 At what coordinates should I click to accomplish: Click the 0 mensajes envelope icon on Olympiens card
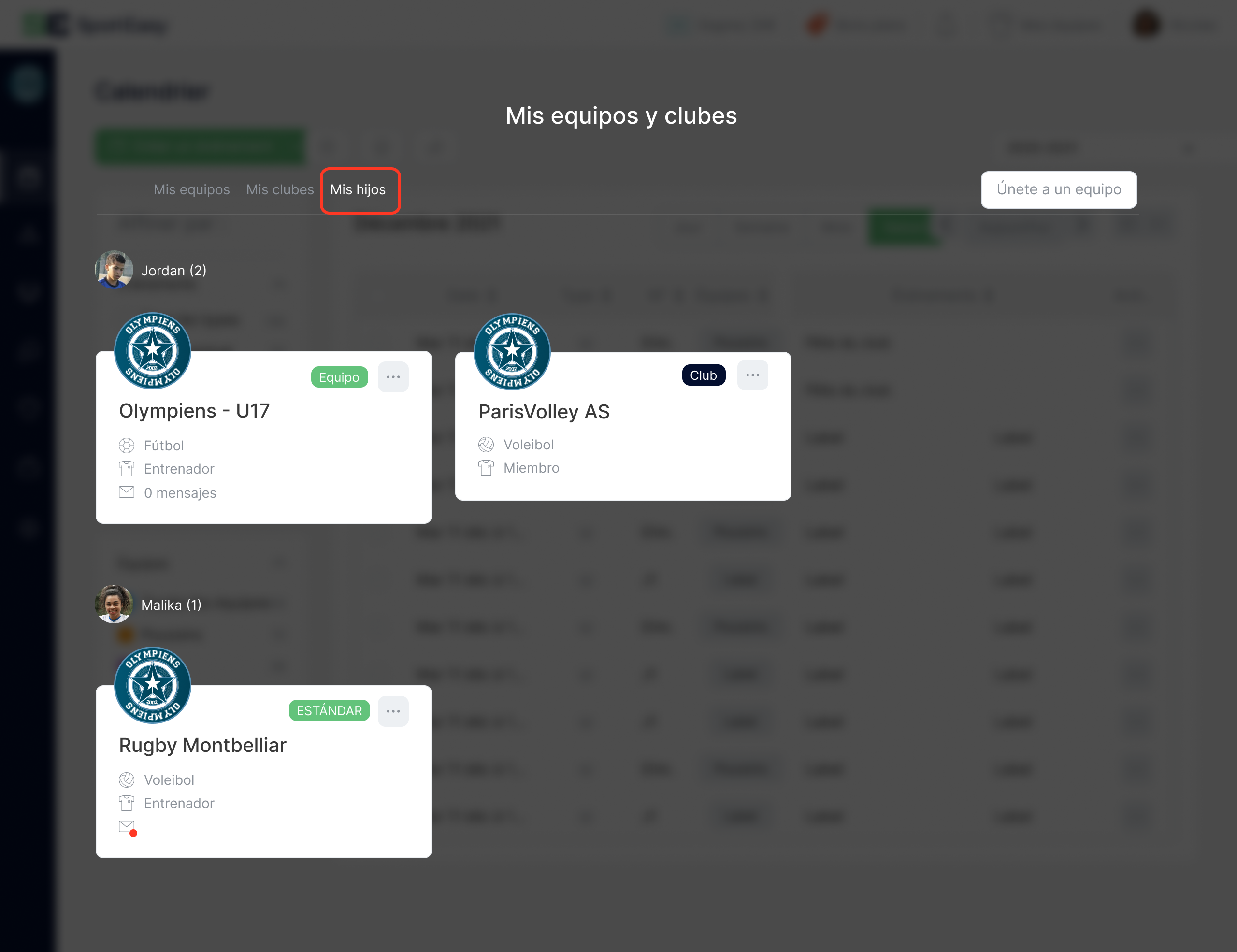(127, 492)
